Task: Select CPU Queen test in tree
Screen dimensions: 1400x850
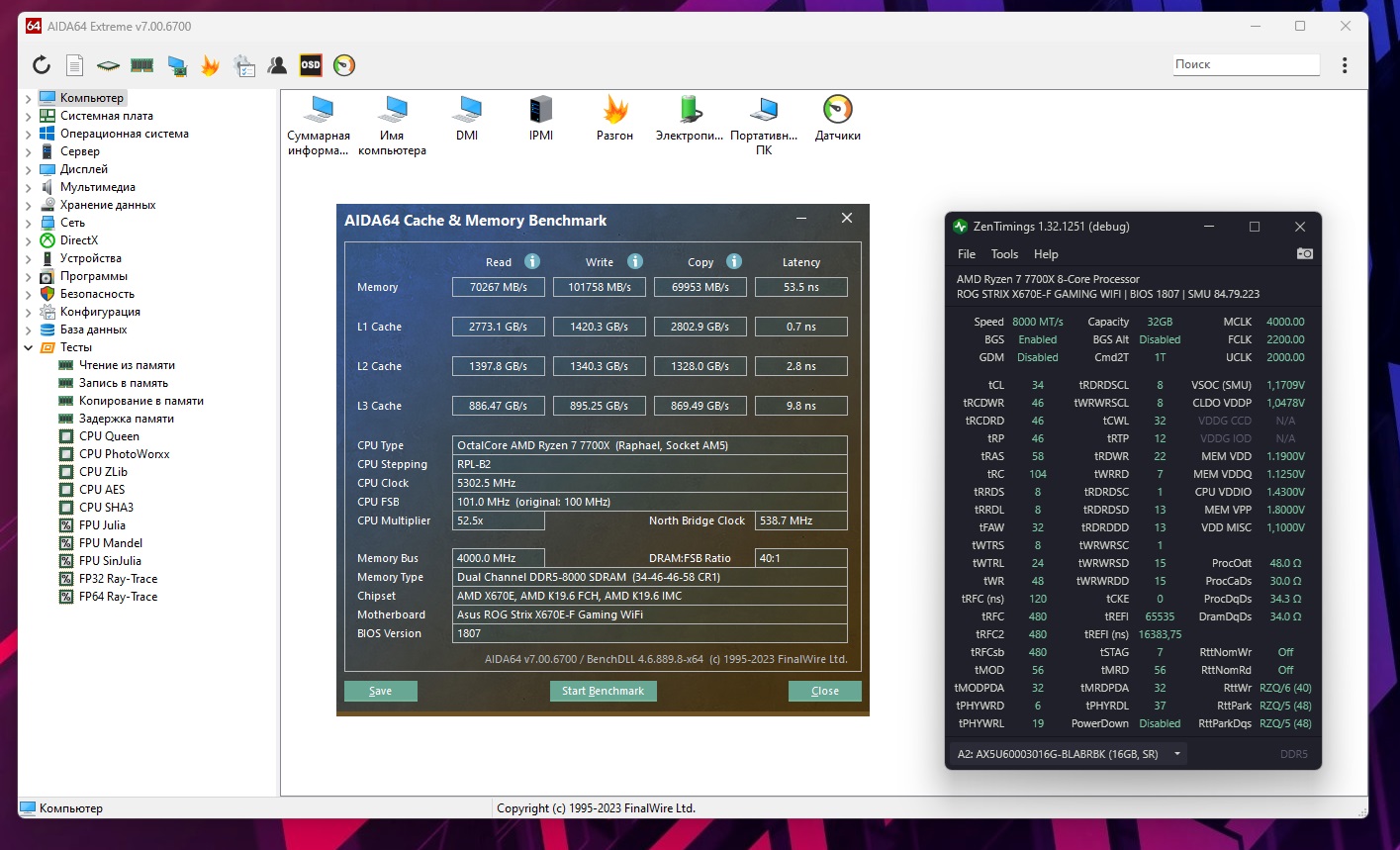Action: tap(109, 436)
